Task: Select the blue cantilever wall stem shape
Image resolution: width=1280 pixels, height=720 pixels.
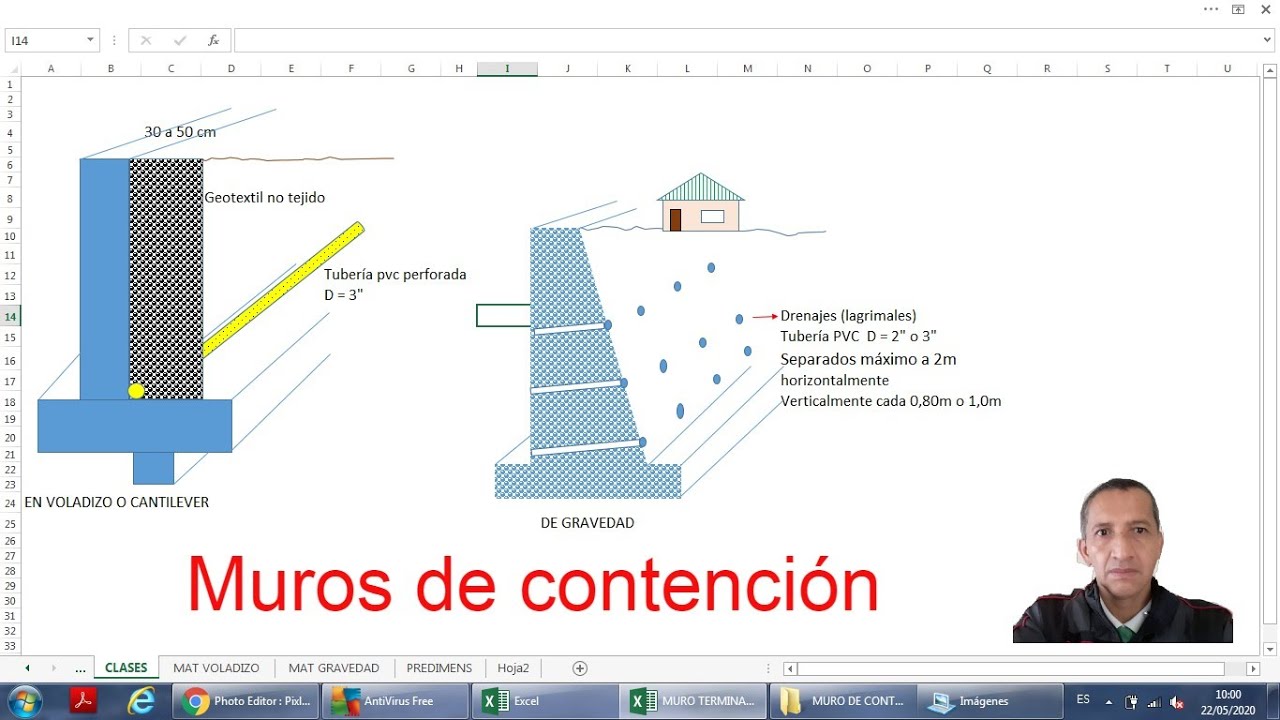Action: pos(104,279)
